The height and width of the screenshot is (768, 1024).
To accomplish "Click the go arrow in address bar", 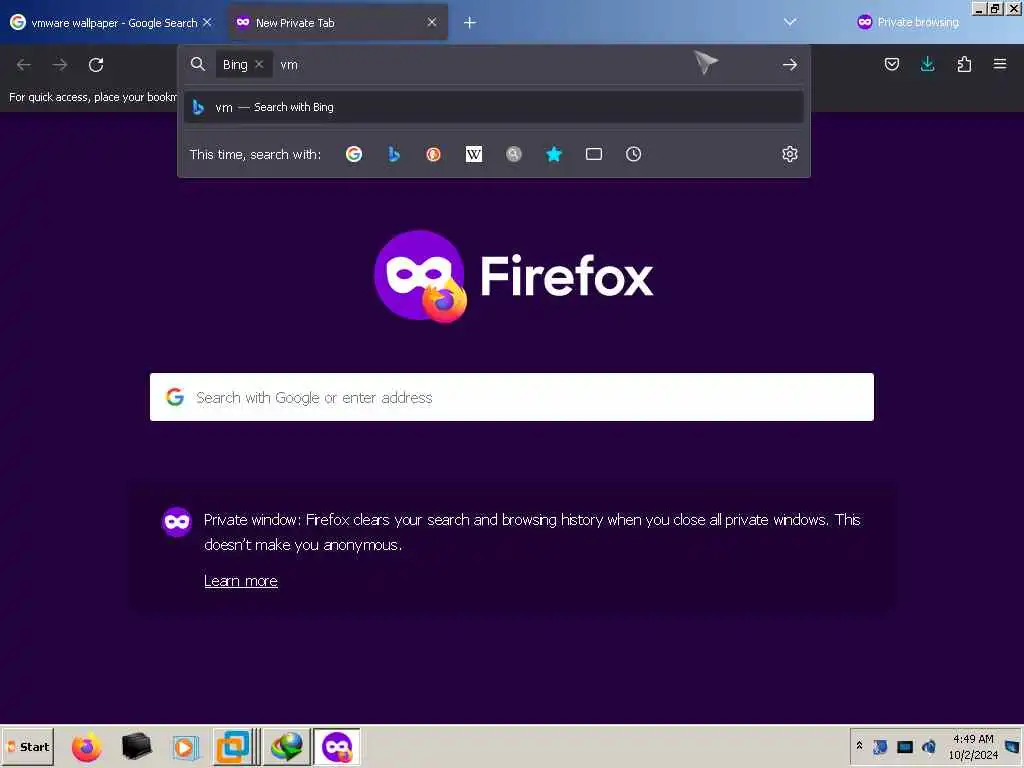I will (790, 65).
